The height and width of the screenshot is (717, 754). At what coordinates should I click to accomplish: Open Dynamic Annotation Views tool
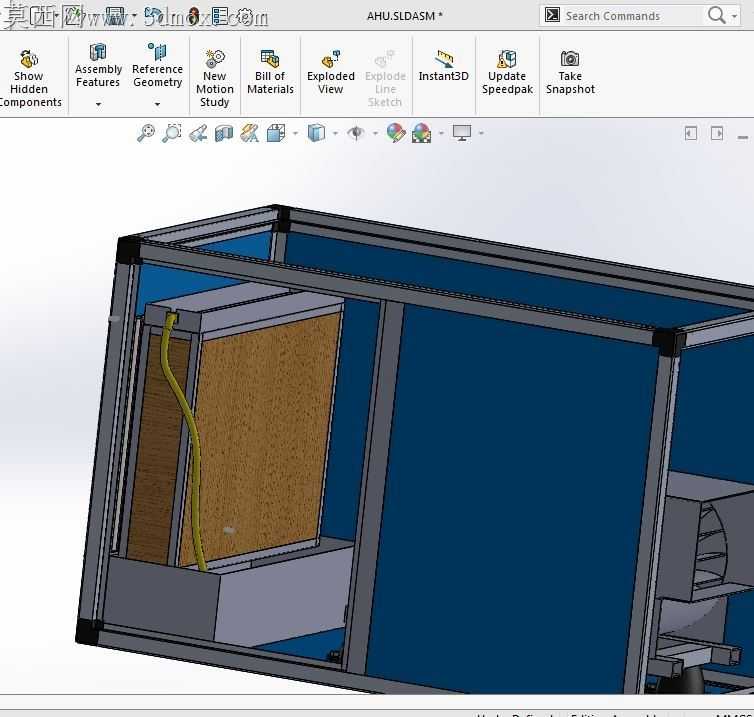click(250, 133)
